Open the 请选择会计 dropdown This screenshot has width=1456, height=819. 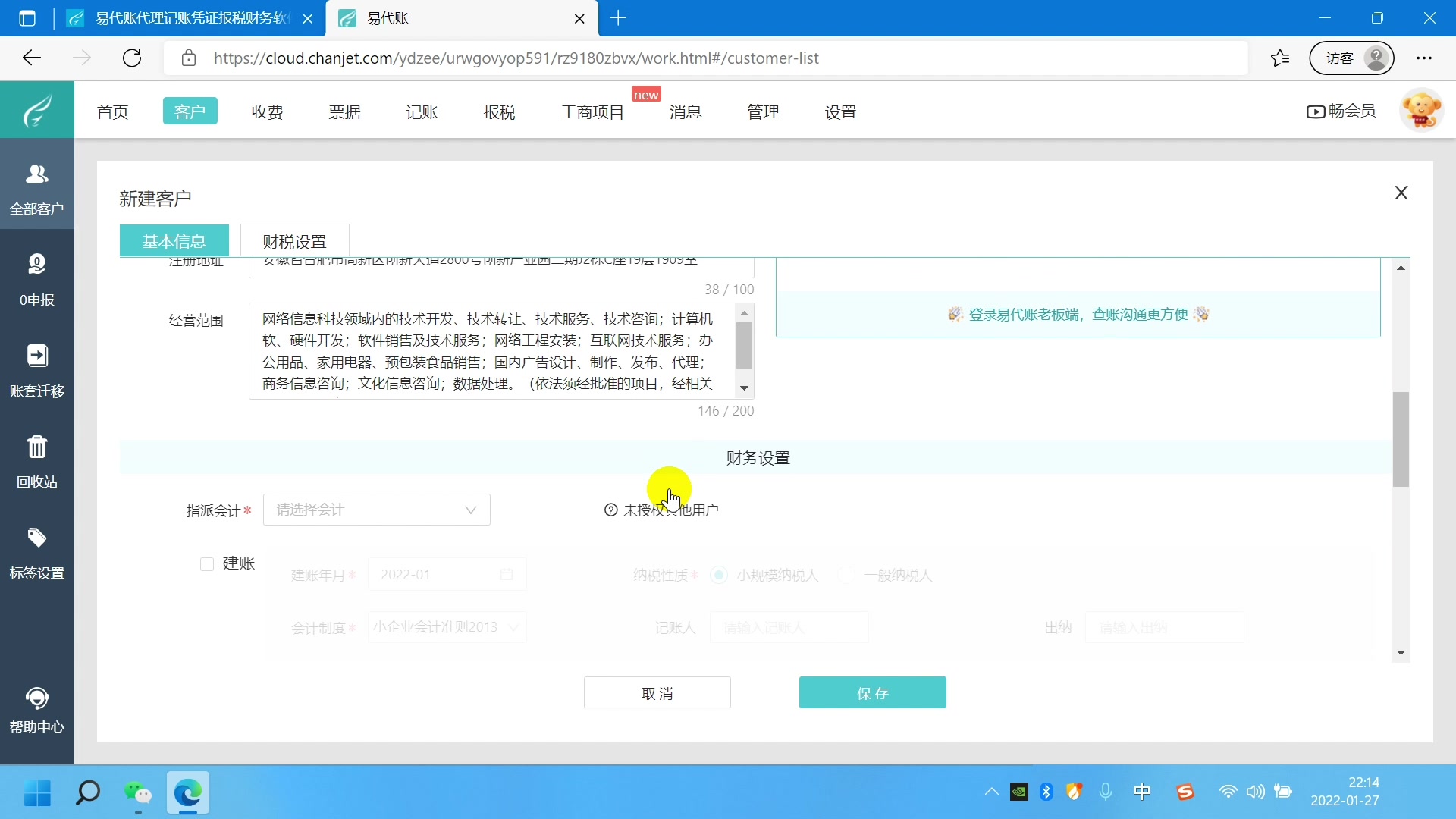(376, 509)
